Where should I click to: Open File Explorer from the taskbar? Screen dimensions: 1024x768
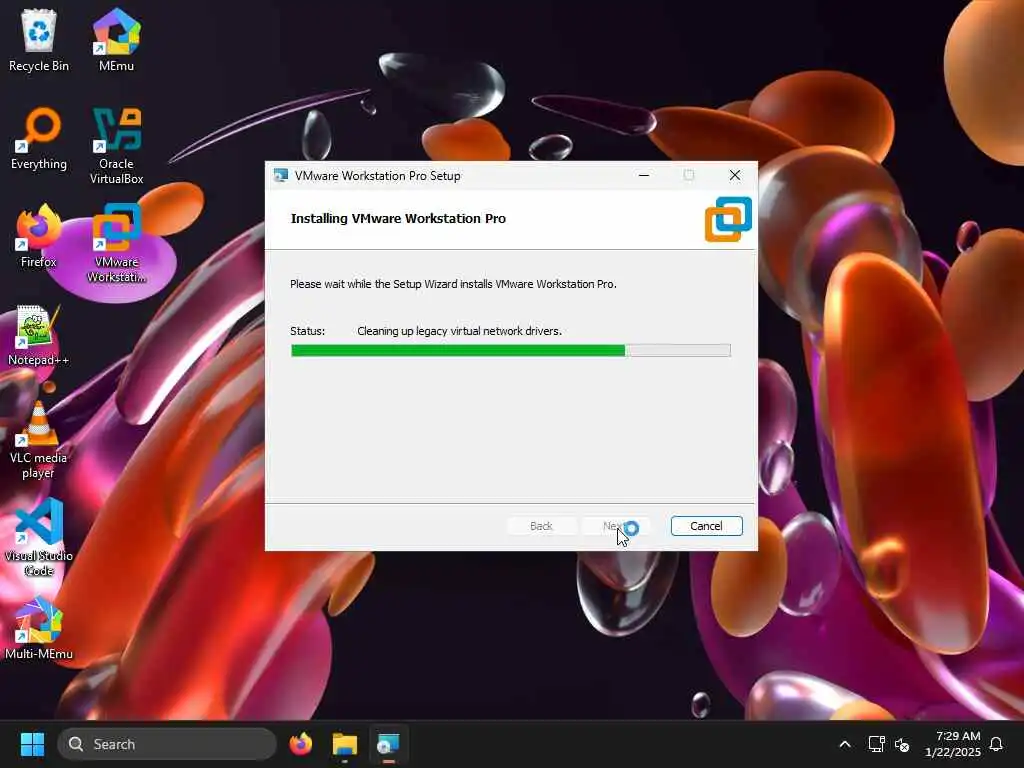[344, 744]
